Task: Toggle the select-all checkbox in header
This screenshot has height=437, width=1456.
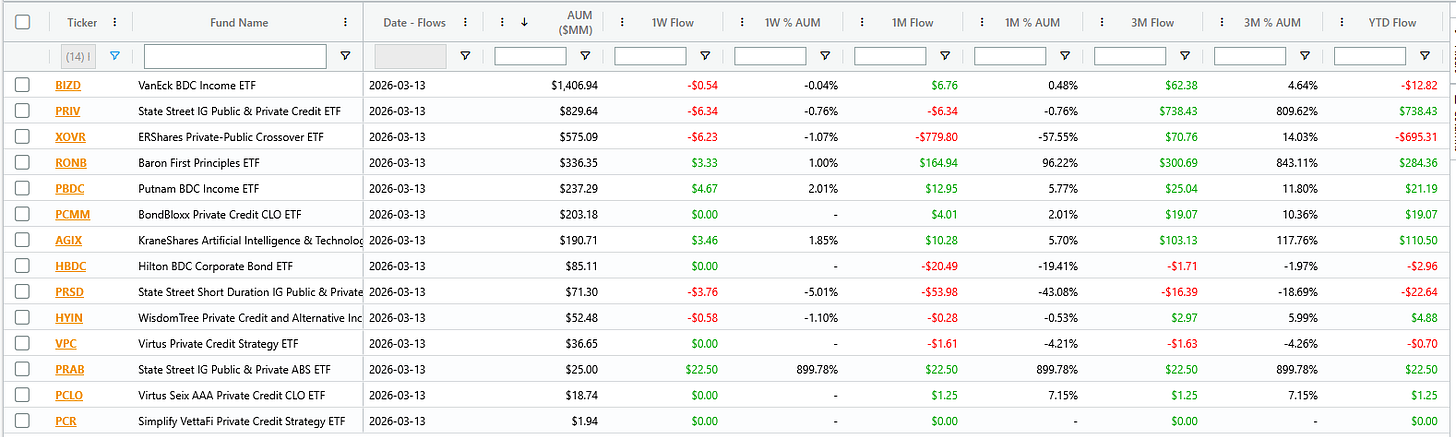Action: (23, 22)
